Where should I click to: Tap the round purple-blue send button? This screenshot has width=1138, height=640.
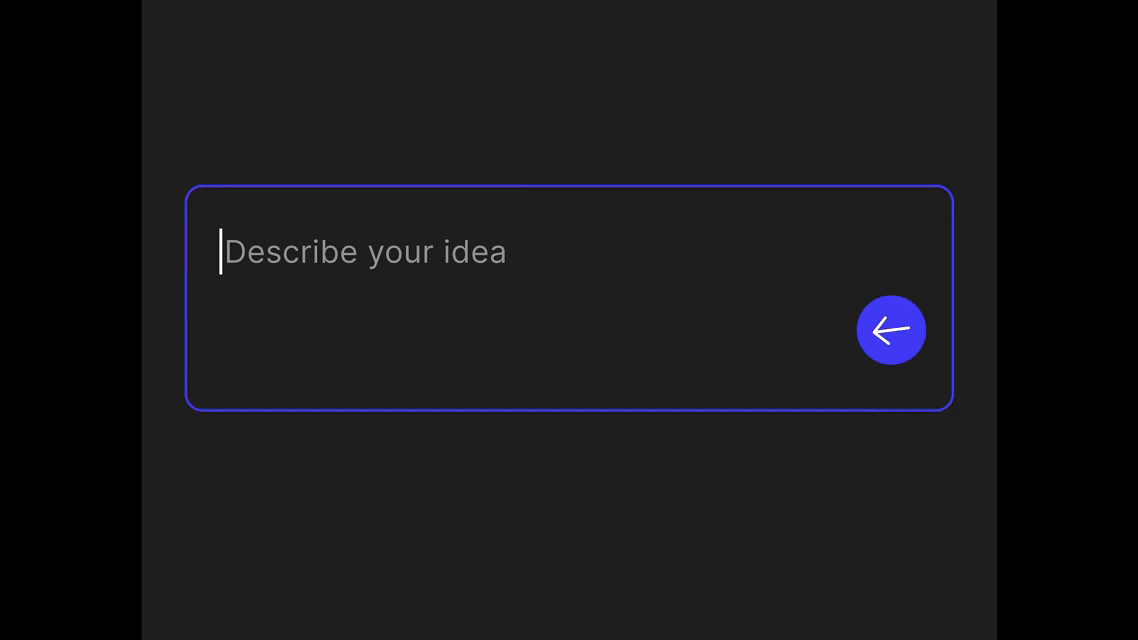click(891, 330)
